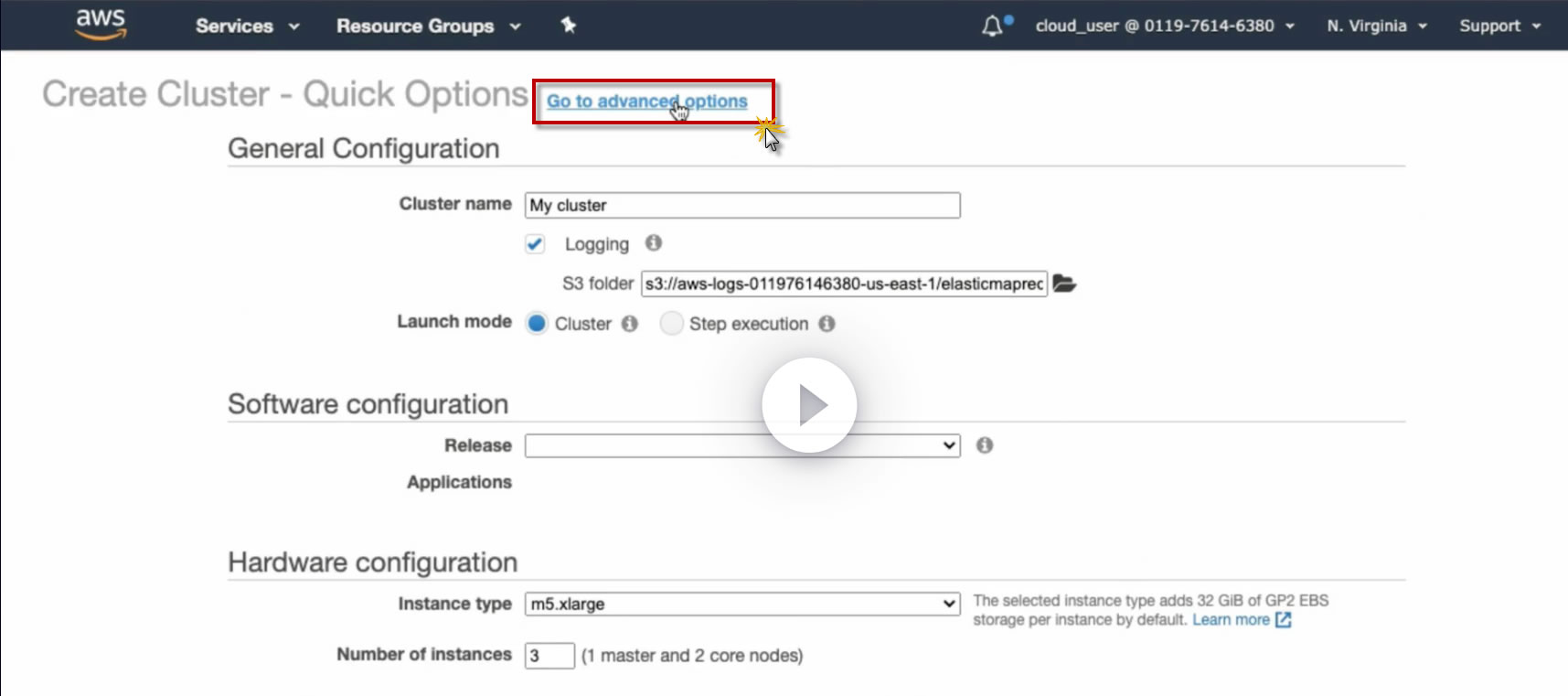Go to advanced options link
This screenshot has width=1568, height=696.
[646, 102]
